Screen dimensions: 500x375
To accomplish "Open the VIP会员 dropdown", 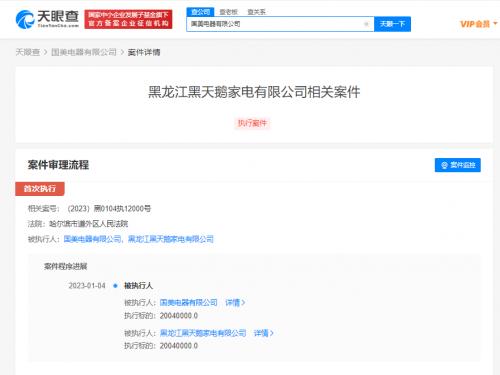I will tap(479, 24).
